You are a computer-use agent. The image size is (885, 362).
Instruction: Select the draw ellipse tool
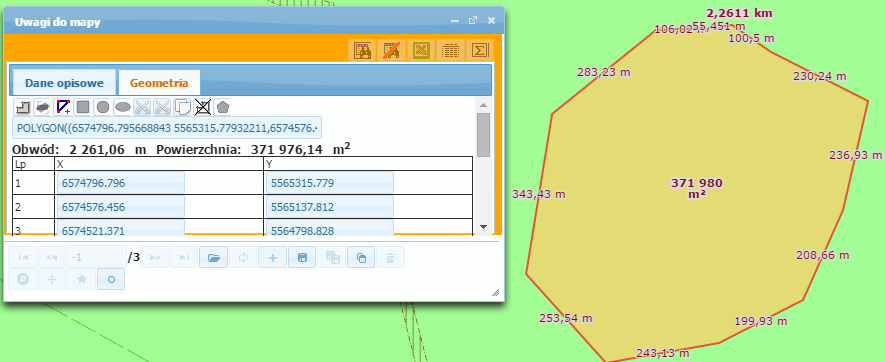(x=122, y=107)
